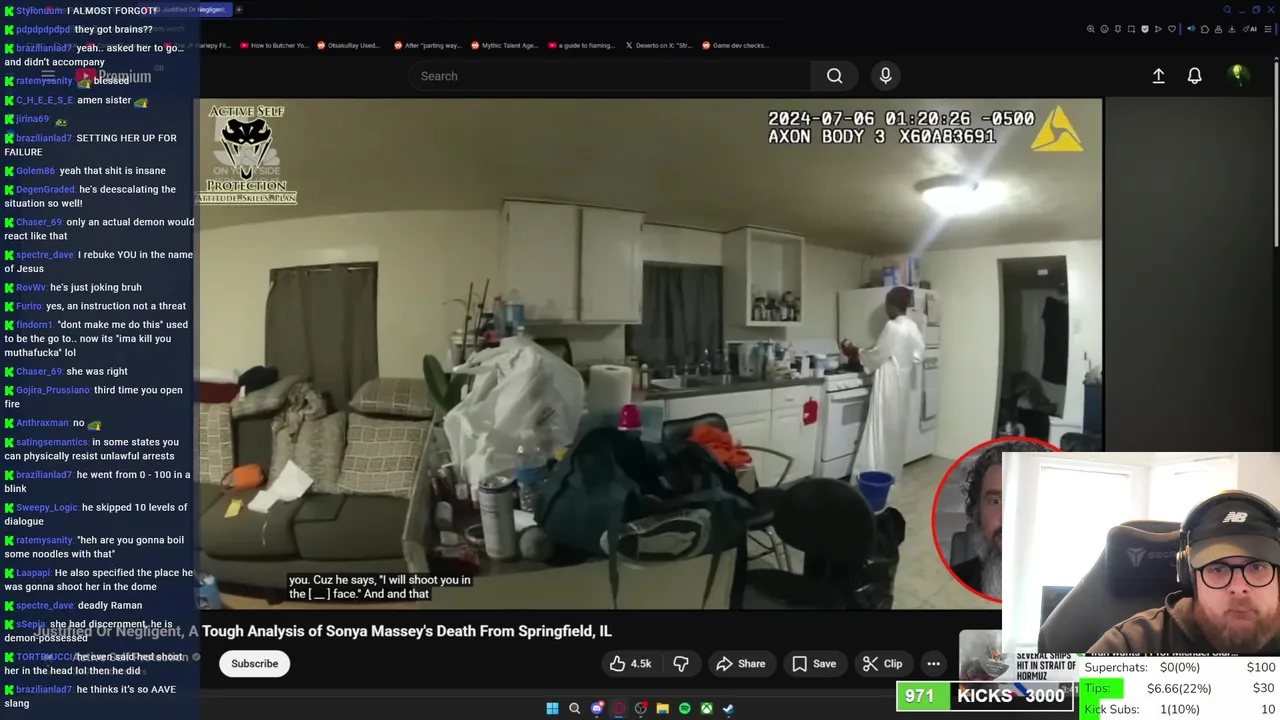
Task: Activate voice search microphone icon
Action: [885, 76]
